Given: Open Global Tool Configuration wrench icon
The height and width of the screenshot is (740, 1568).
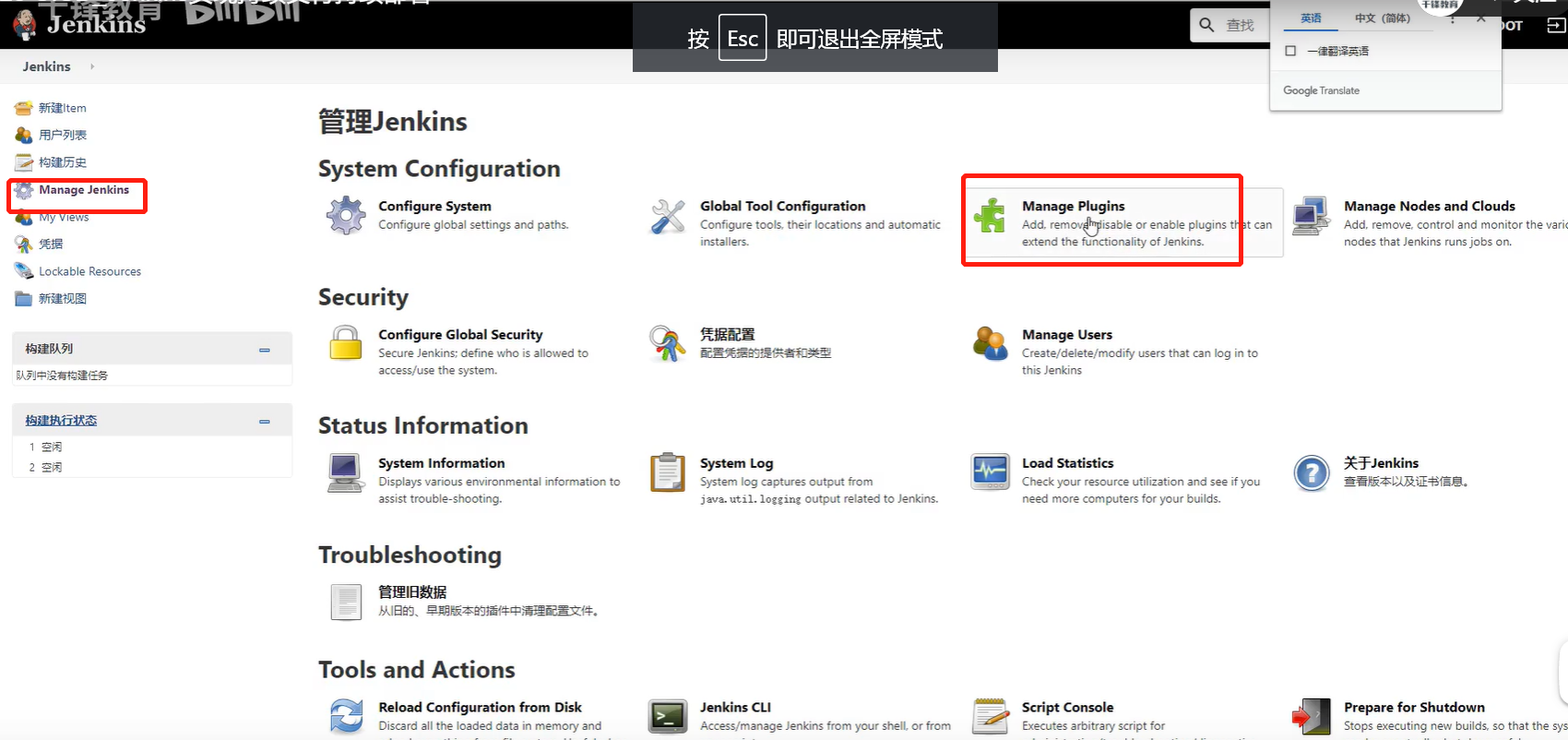Looking at the screenshot, I should (668, 216).
